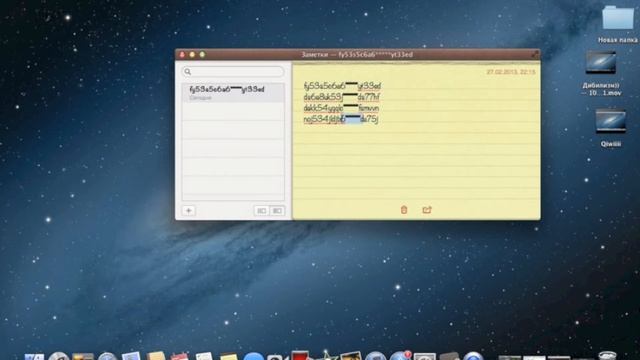Click the magnifier icon in the Notes search box

[x=188, y=72]
